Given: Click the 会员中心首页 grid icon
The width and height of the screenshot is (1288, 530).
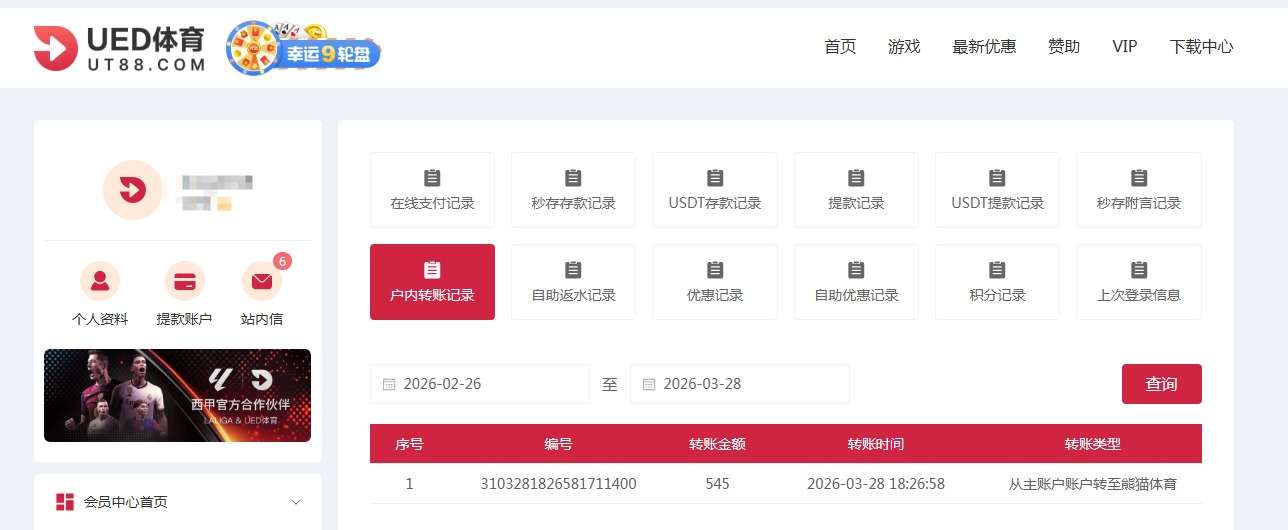Looking at the screenshot, I should point(65,502).
